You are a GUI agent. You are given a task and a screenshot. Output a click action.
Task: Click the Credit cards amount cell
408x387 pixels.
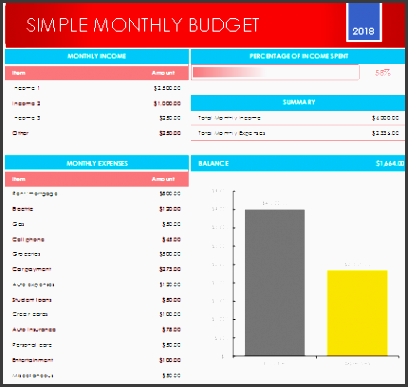point(170,314)
